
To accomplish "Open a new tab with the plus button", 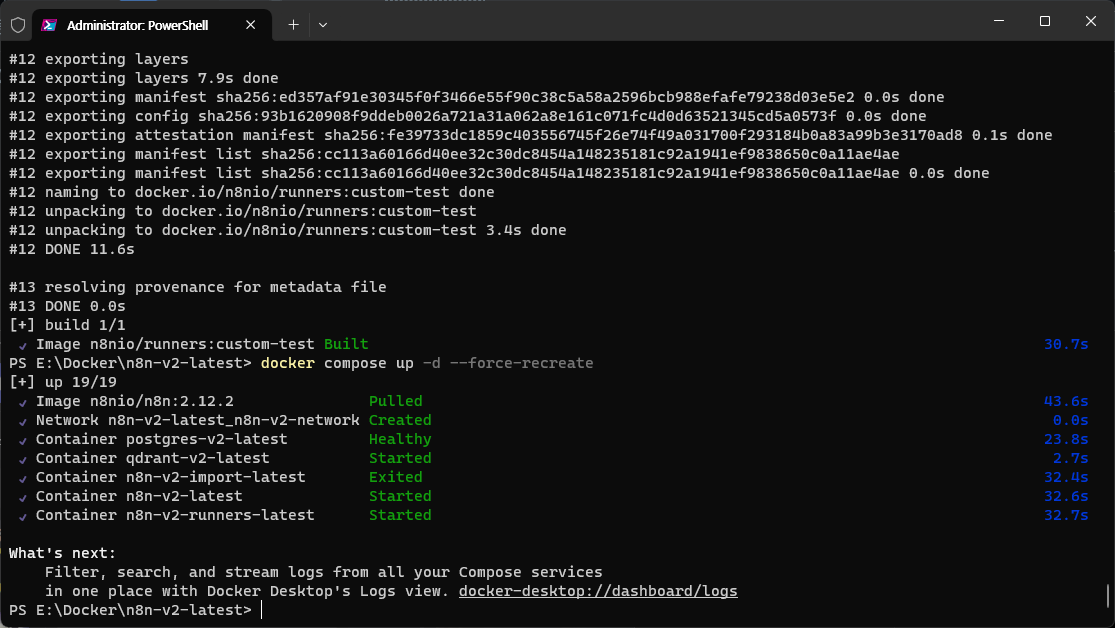I will [x=293, y=25].
